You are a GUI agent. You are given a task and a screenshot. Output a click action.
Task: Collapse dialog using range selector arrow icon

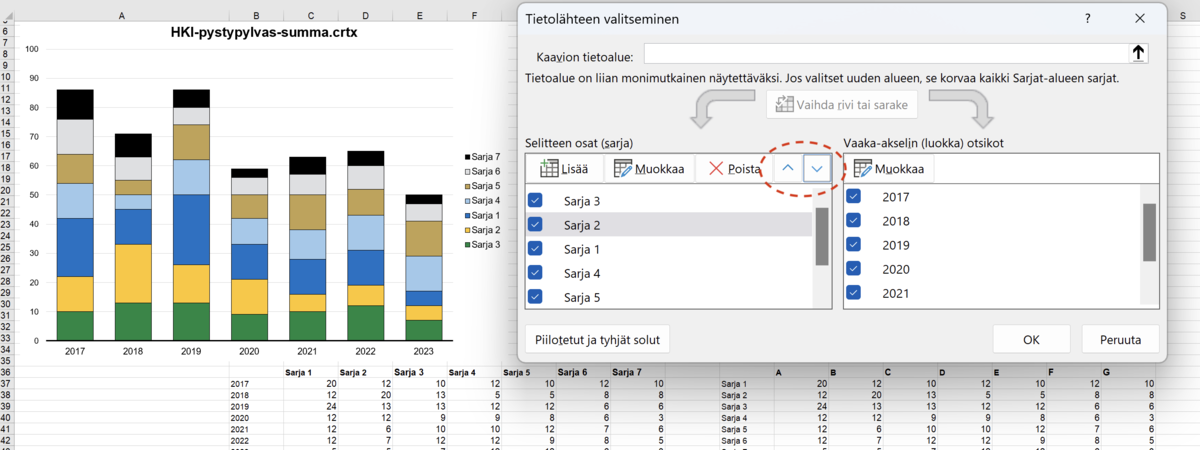1138,54
